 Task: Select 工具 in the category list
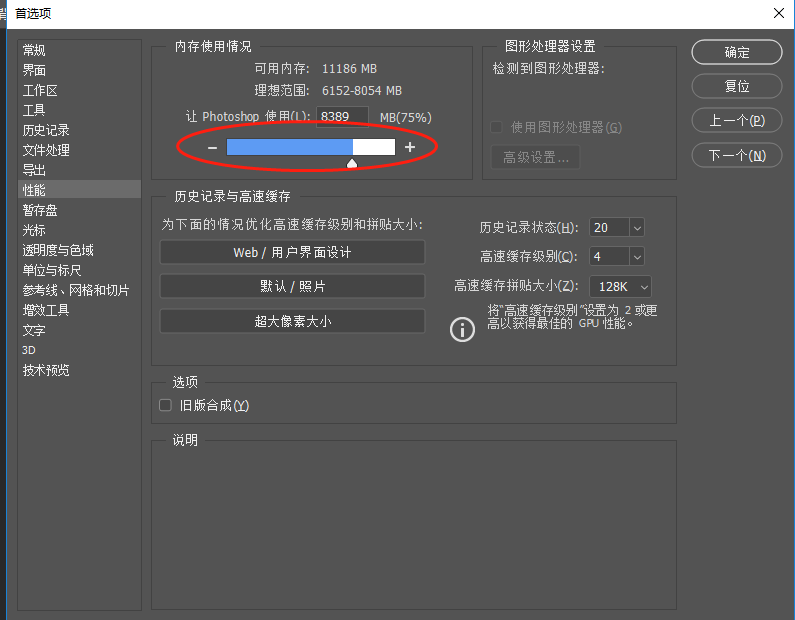coord(79,110)
